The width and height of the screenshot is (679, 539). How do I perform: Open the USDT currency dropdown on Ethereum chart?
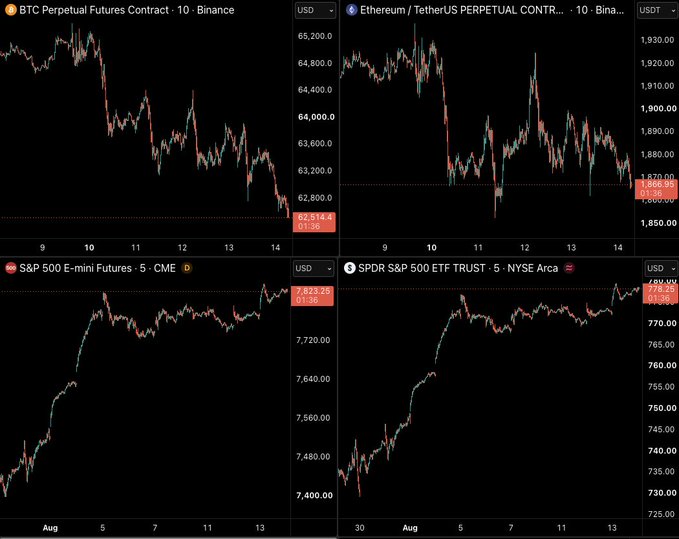coord(657,10)
